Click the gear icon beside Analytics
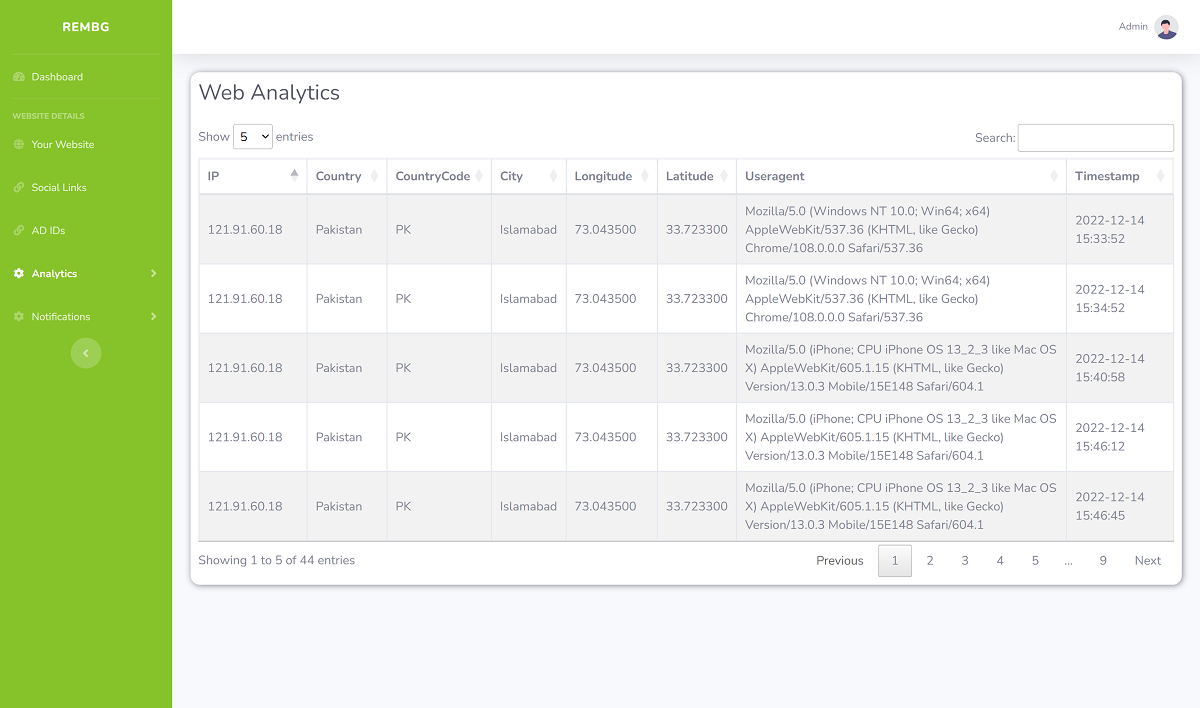Screen dimensions: 1200x708 pyautogui.click(x=18, y=274)
